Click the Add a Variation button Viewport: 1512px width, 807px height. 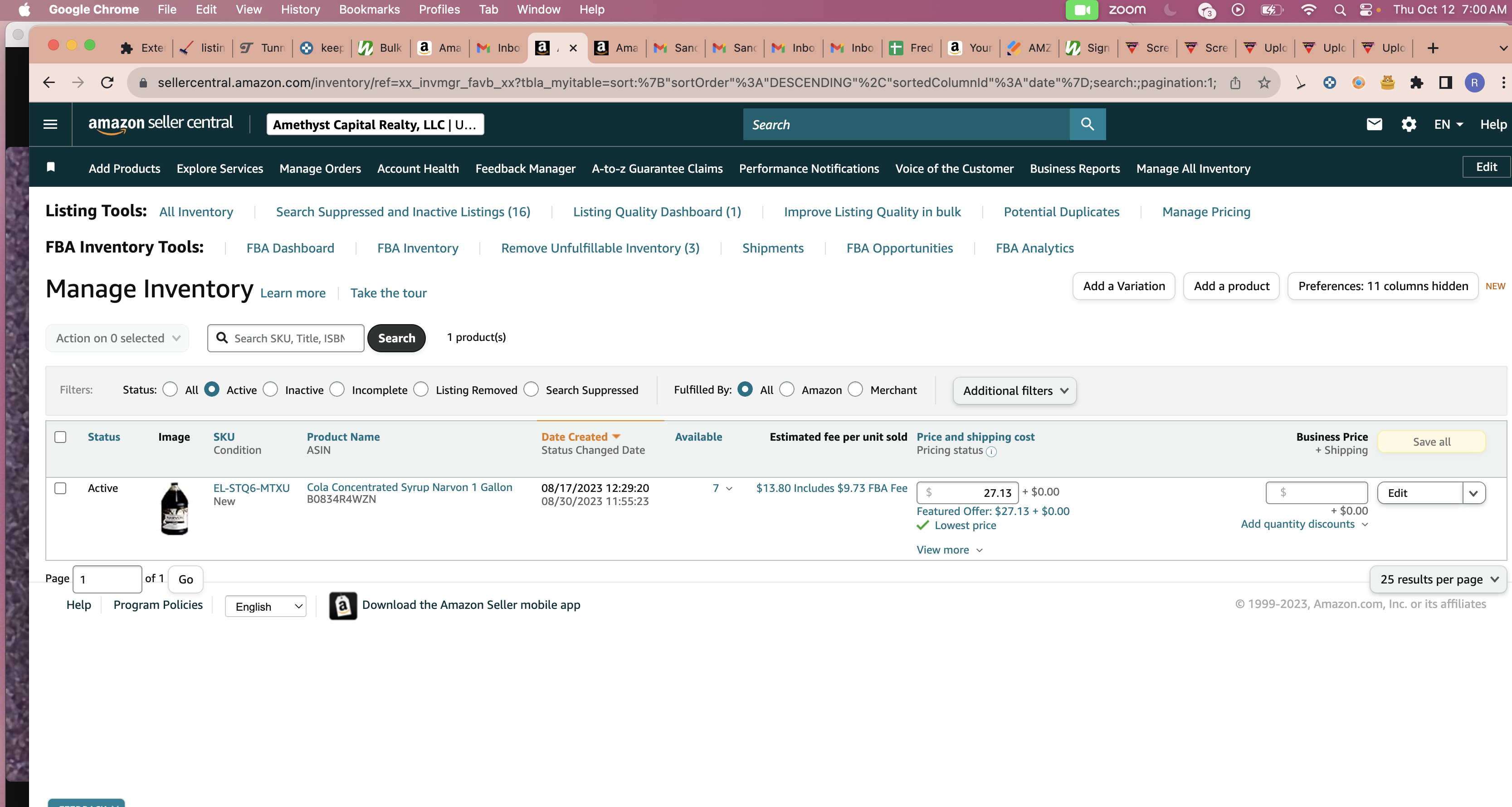(1123, 287)
